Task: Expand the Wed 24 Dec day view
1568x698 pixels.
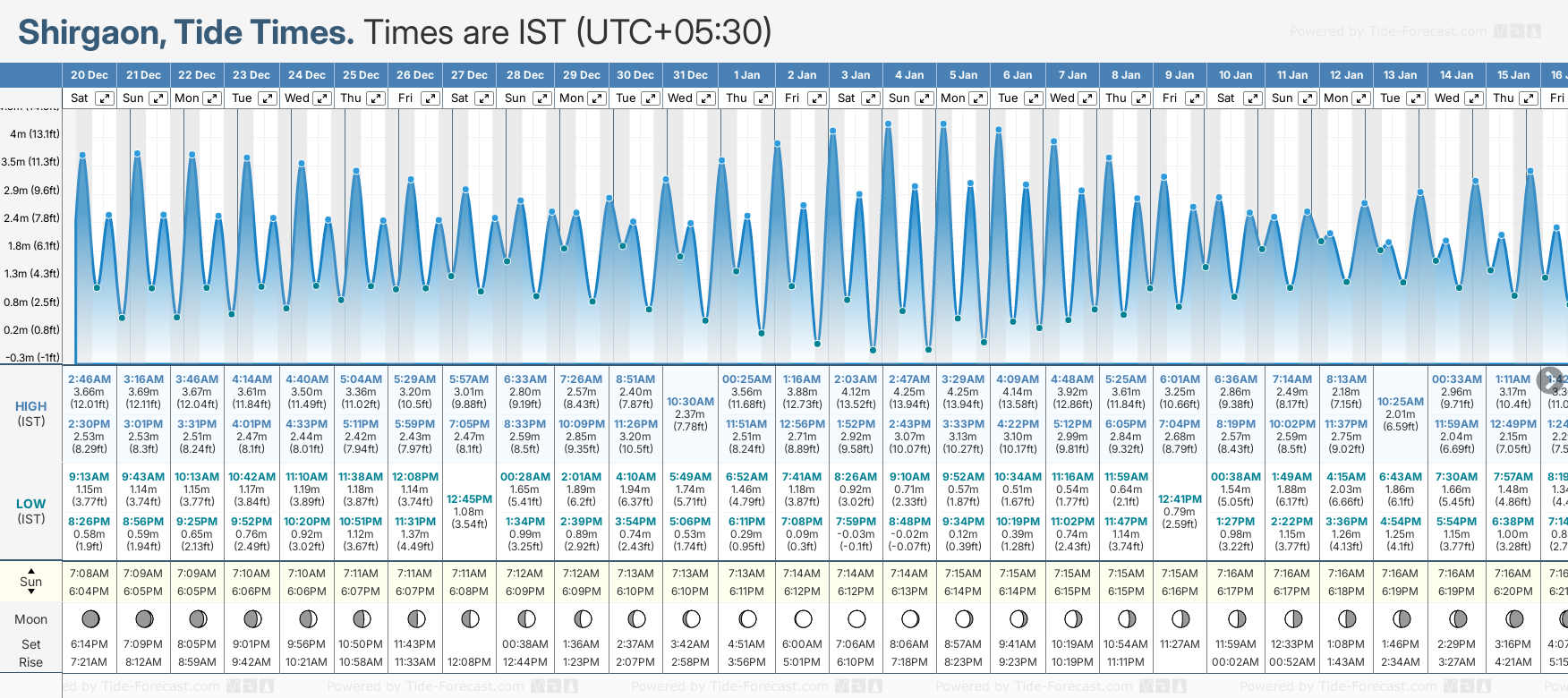Action: tap(321, 98)
